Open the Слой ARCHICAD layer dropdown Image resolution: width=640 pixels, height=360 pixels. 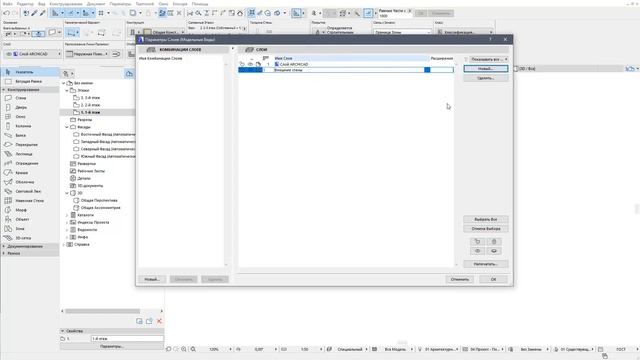(32, 54)
